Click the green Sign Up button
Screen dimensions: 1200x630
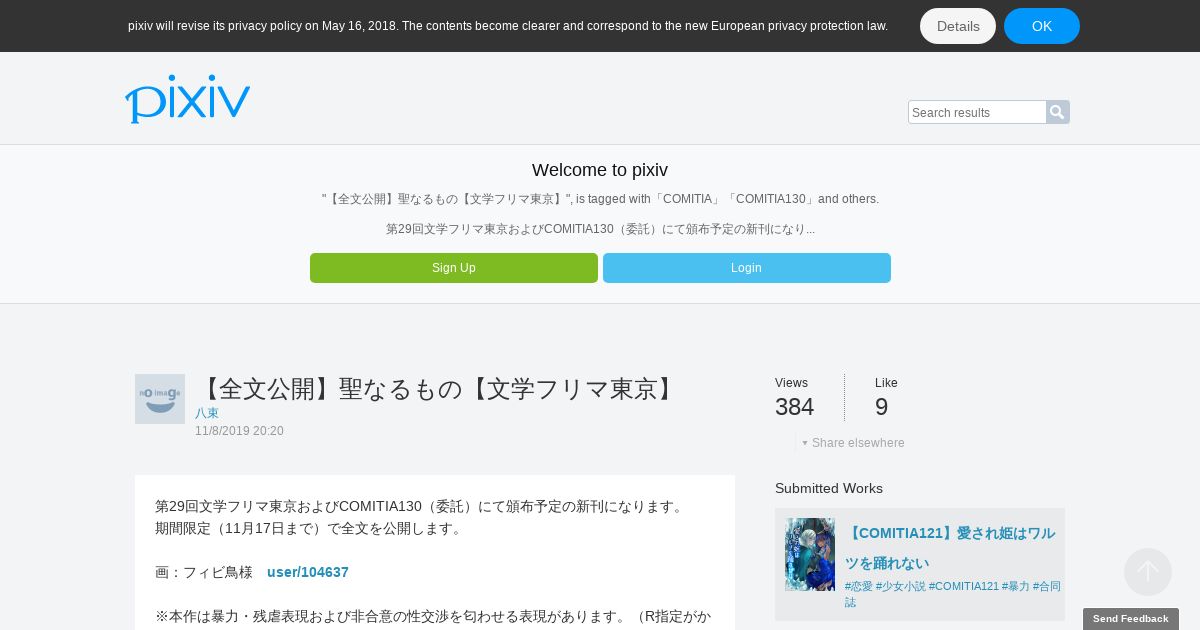[454, 268]
